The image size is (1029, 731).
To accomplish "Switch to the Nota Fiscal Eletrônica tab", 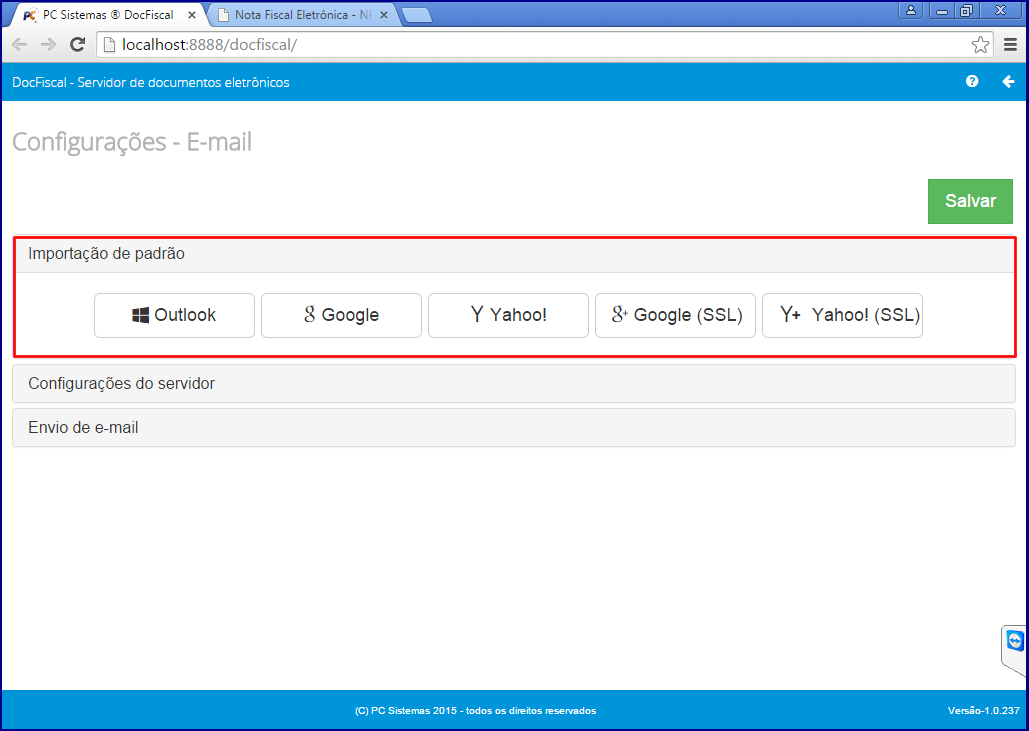I will tap(303, 14).
